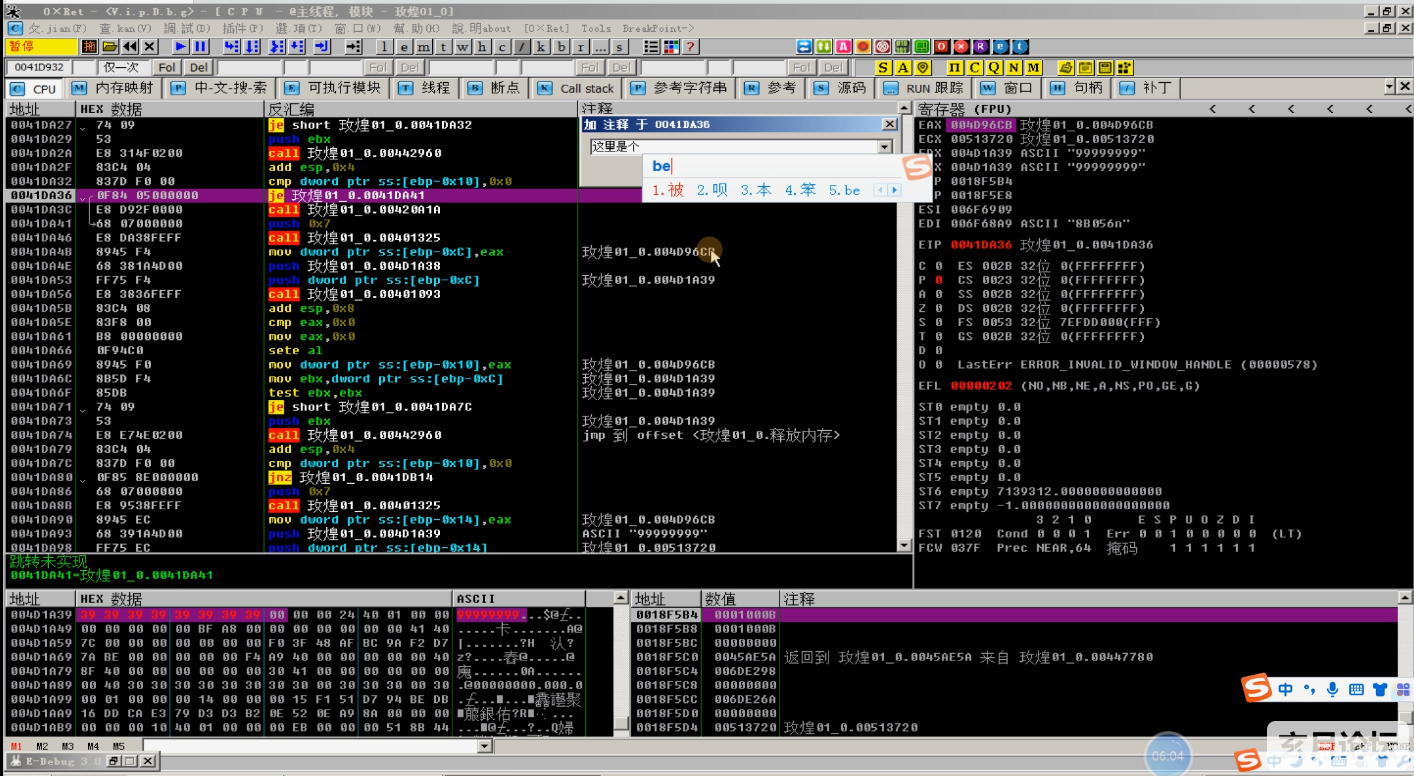
Task: Click the purple 'R' round plugin icon
Action: click(980, 47)
